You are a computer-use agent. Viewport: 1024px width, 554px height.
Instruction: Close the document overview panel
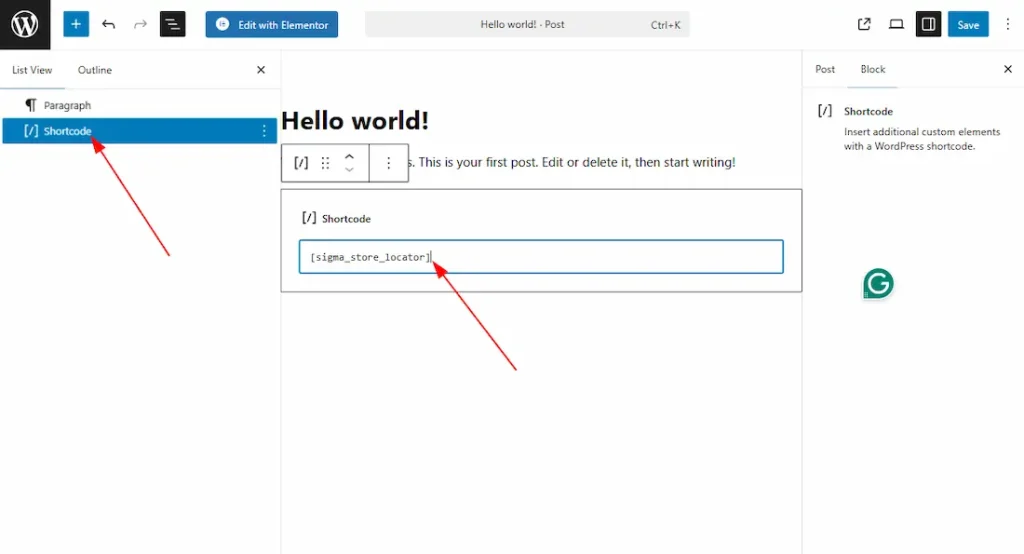click(x=261, y=70)
